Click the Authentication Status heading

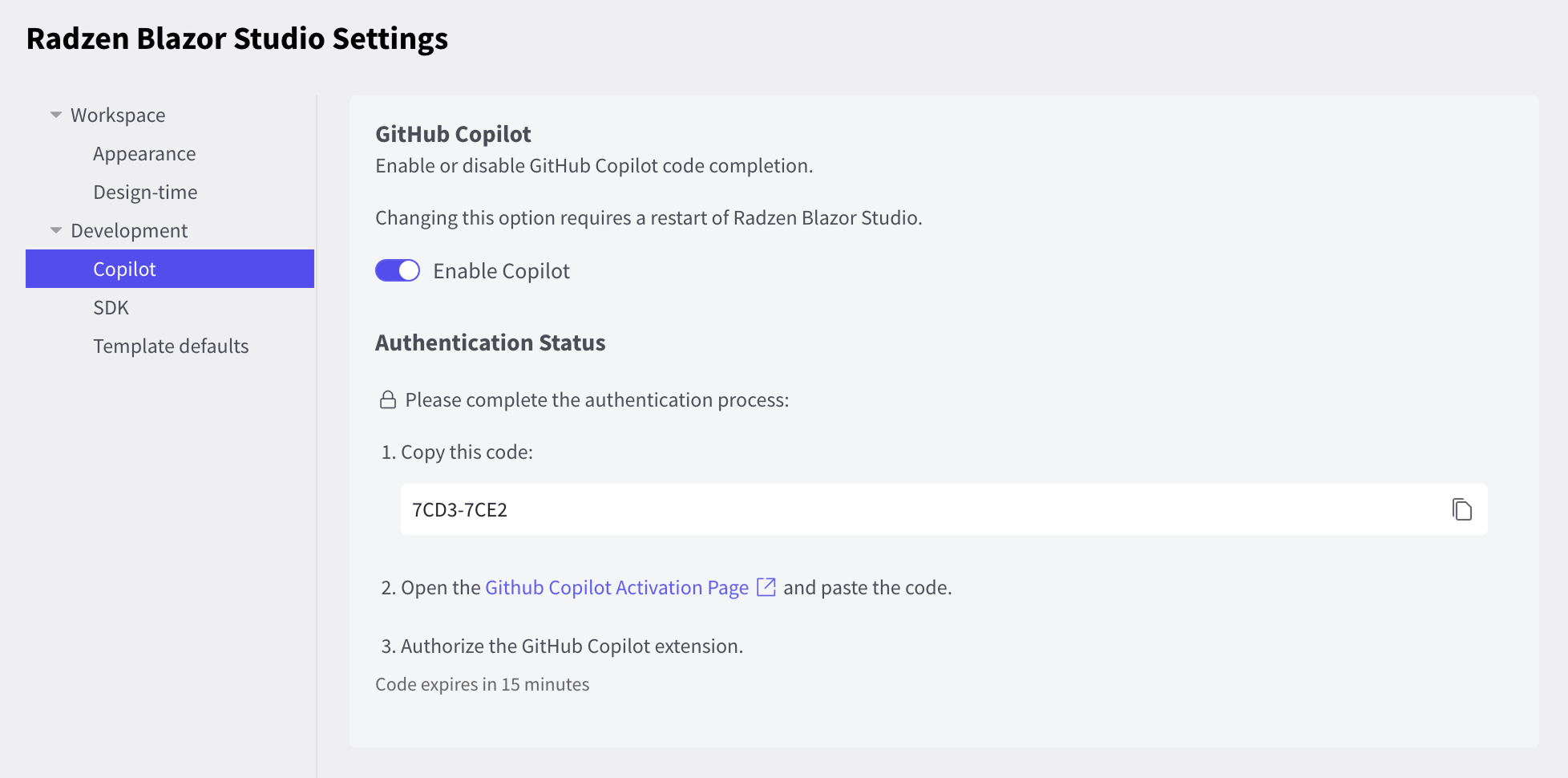pyautogui.click(x=490, y=342)
